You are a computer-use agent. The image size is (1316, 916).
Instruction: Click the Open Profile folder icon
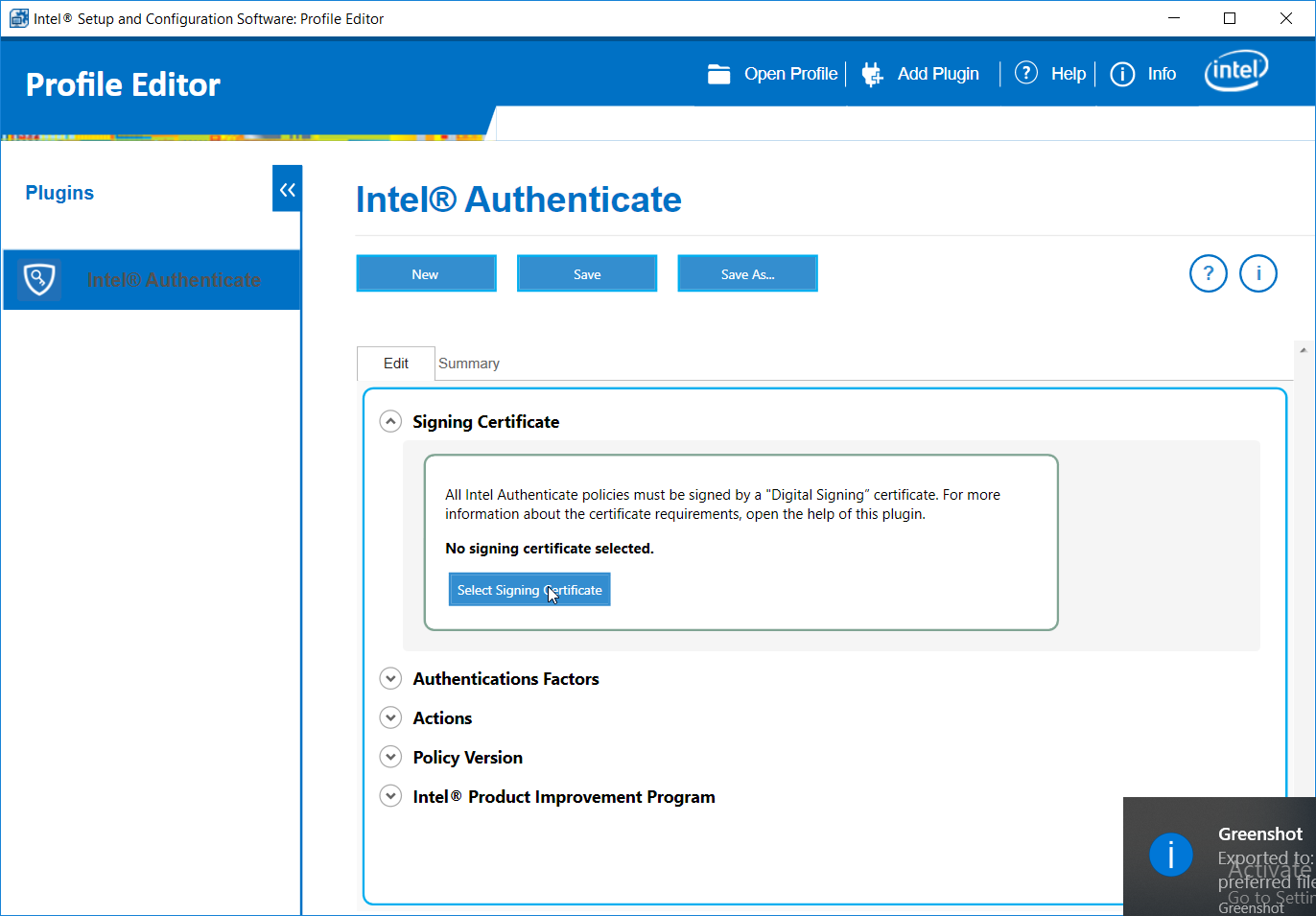(719, 74)
